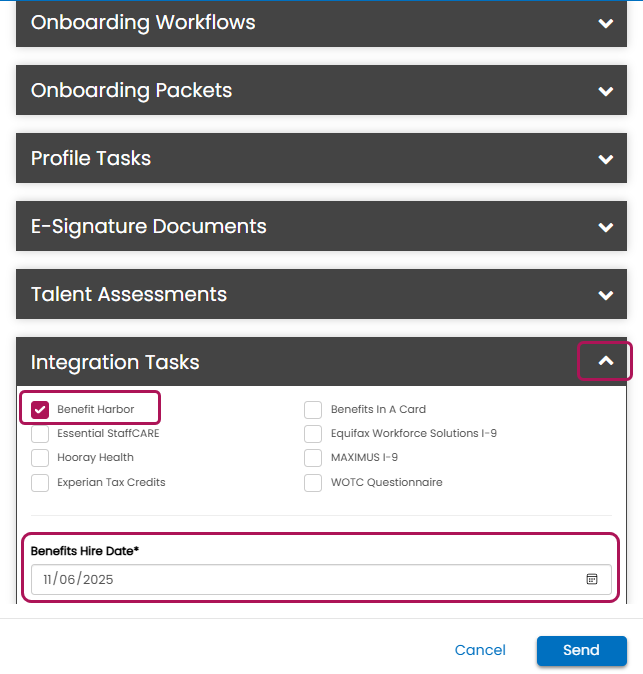Expand E-Signature Documents chevron

(x=606, y=227)
